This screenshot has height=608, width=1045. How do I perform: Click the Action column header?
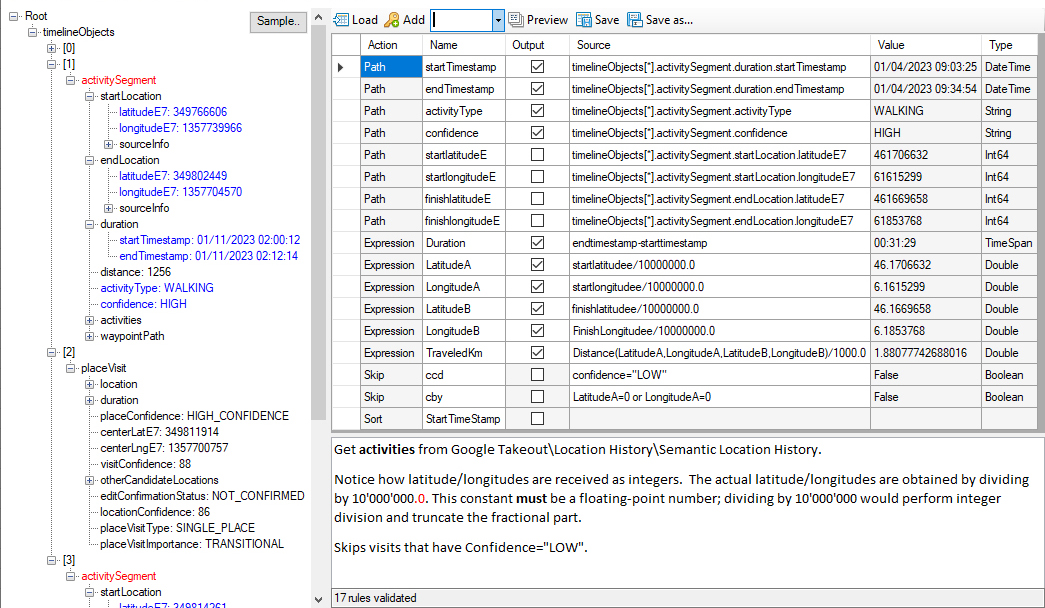[x=382, y=45]
